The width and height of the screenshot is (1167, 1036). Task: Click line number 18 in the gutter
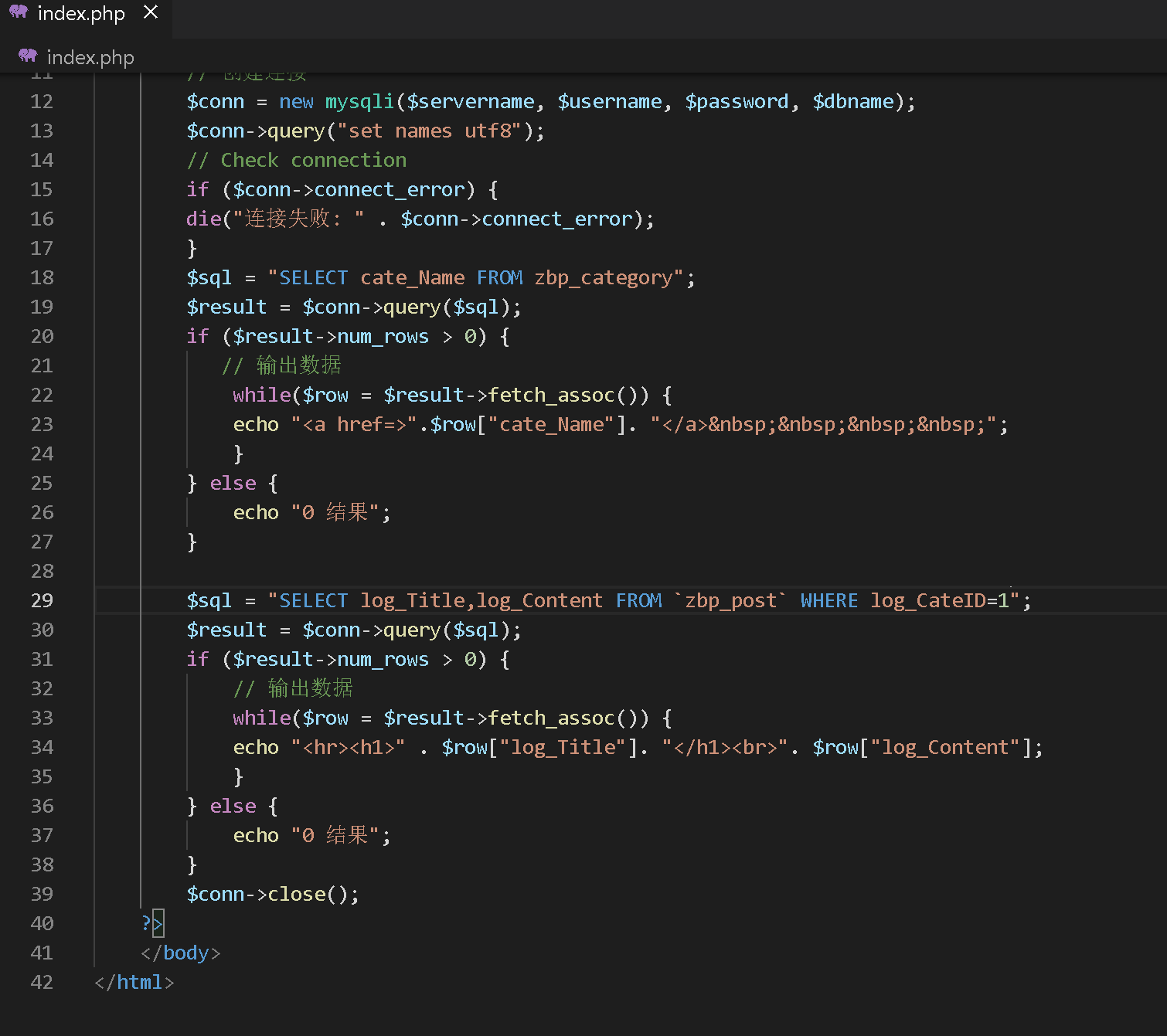click(x=42, y=277)
